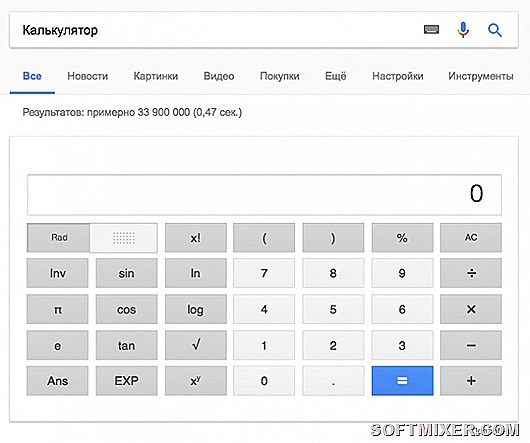Click the blue magnifying glass search icon

tap(495, 30)
